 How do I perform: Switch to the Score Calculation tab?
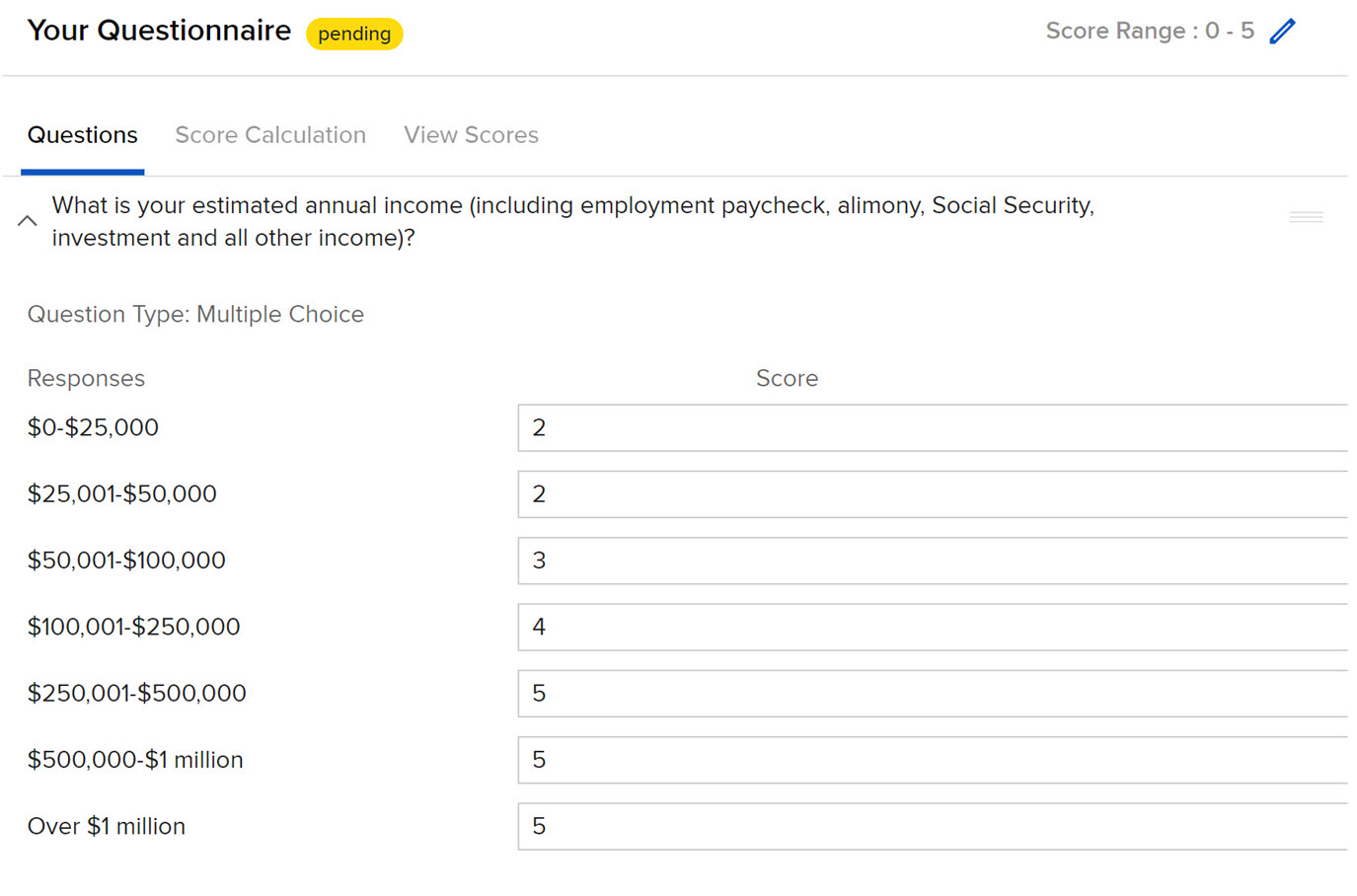coord(270,135)
